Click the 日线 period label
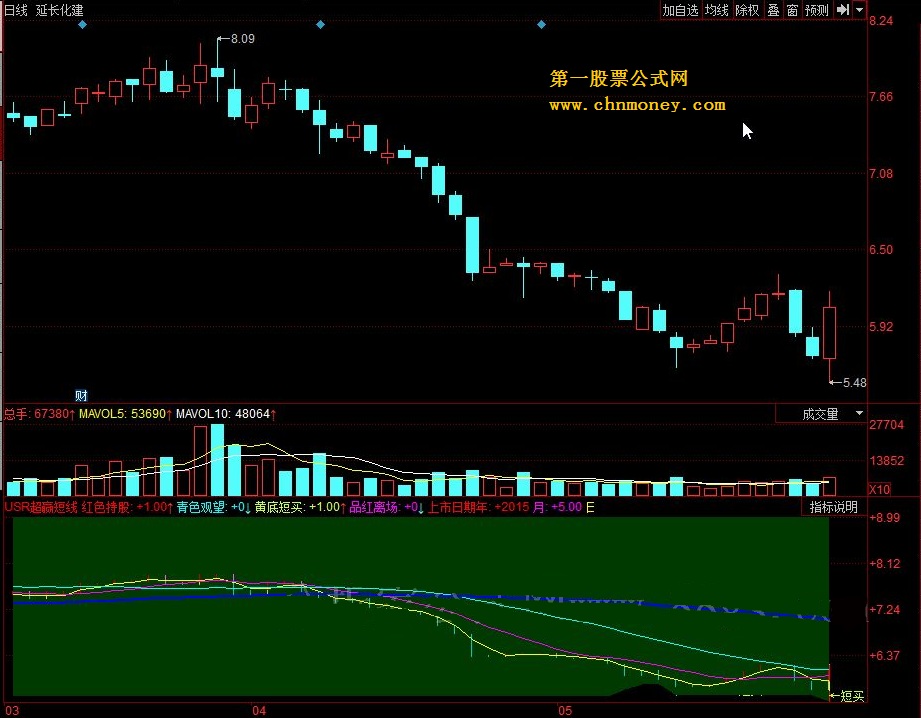The image size is (921, 718). (x=16, y=10)
